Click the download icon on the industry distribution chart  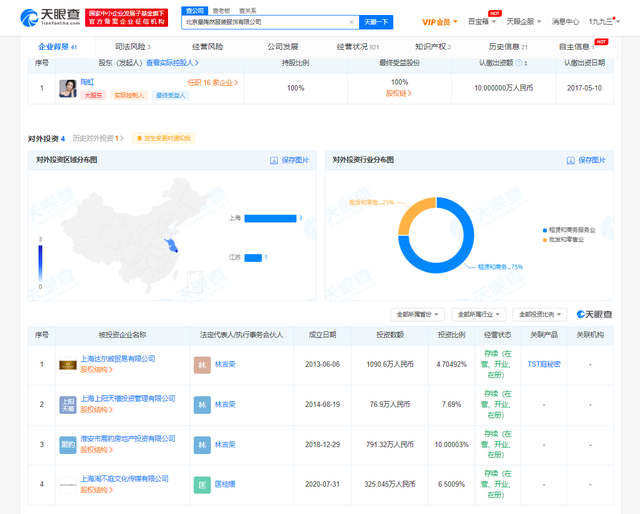(571, 160)
